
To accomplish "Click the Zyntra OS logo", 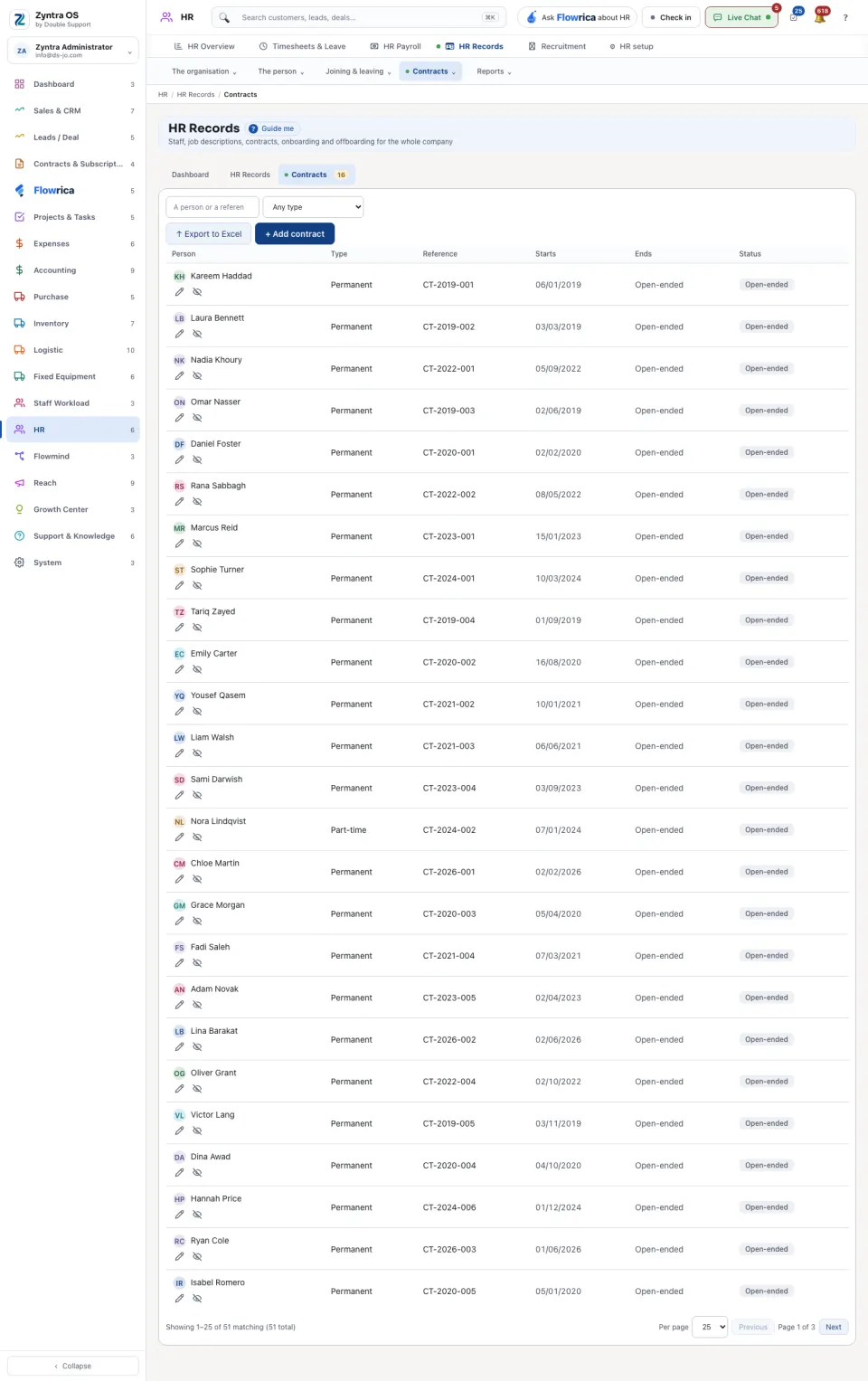I will pos(20,19).
